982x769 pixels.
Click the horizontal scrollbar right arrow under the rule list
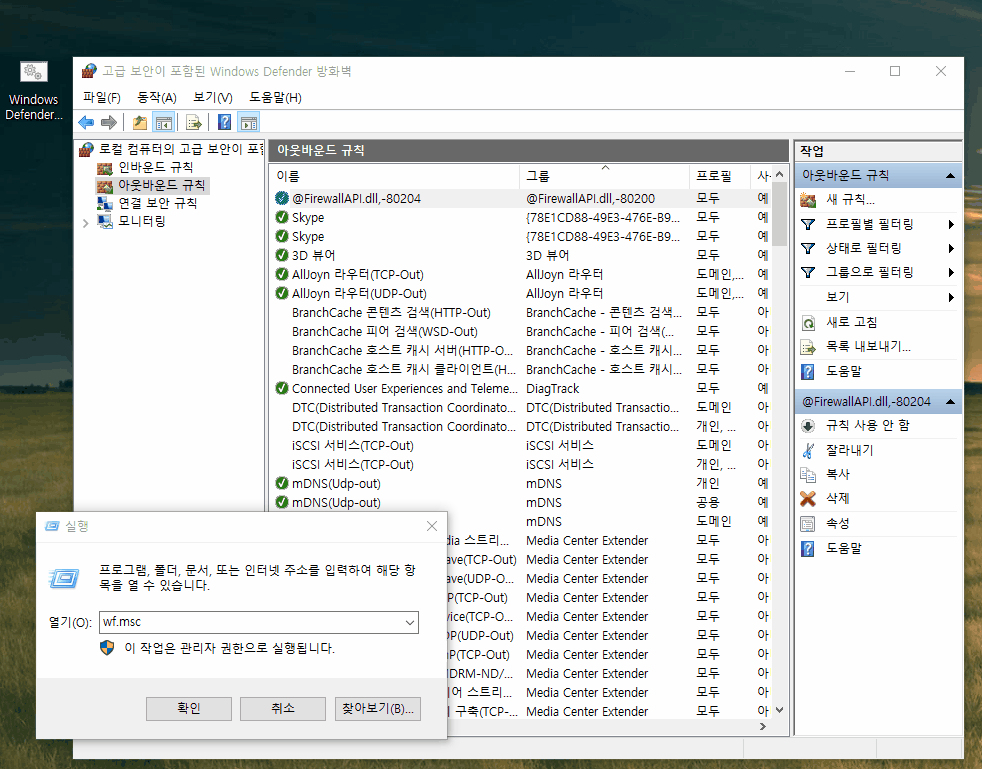click(763, 726)
